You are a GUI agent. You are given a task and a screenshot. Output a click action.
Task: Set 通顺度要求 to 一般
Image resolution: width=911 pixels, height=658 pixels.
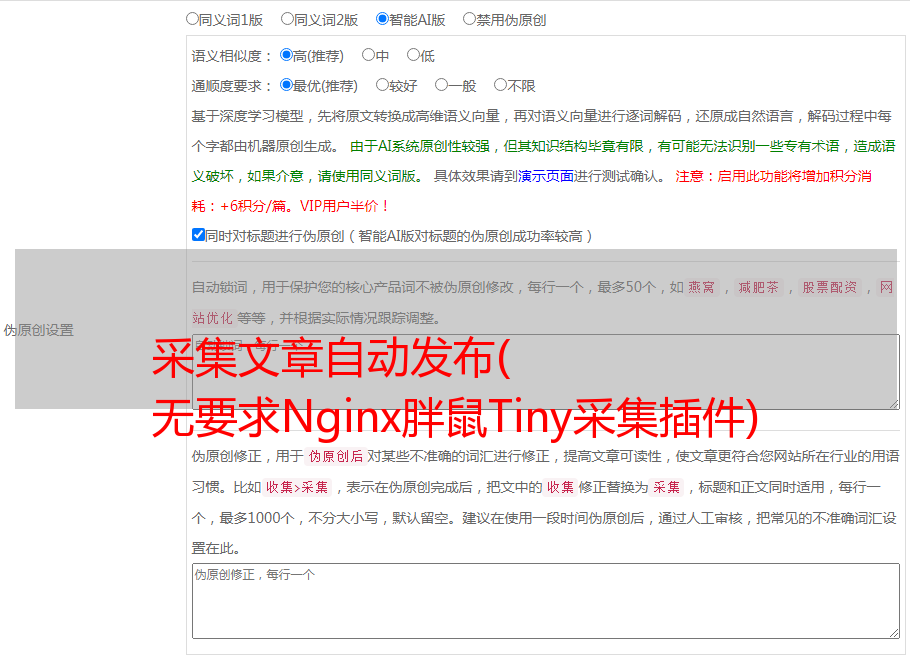(x=442, y=85)
